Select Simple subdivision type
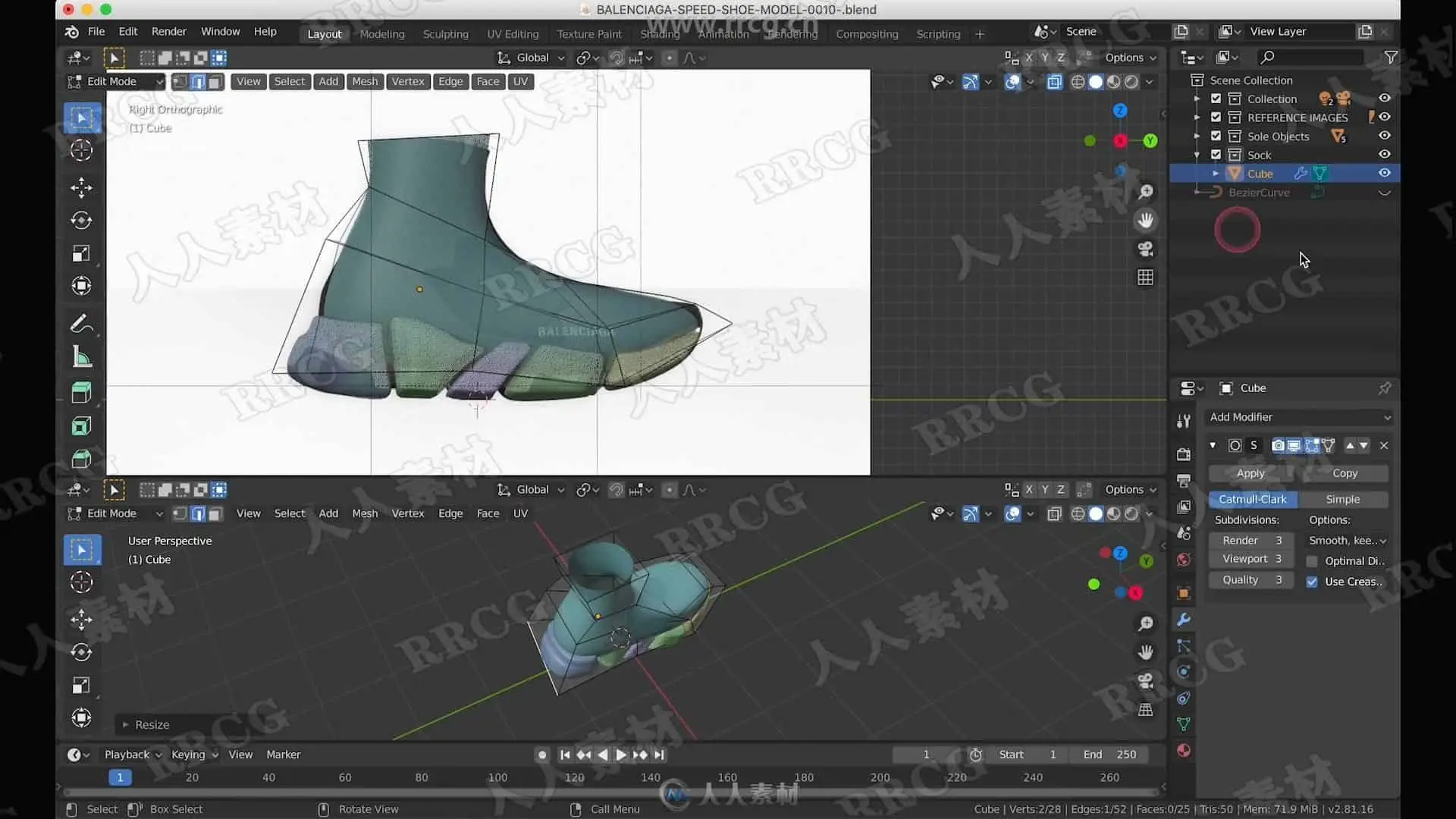 tap(1342, 499)
